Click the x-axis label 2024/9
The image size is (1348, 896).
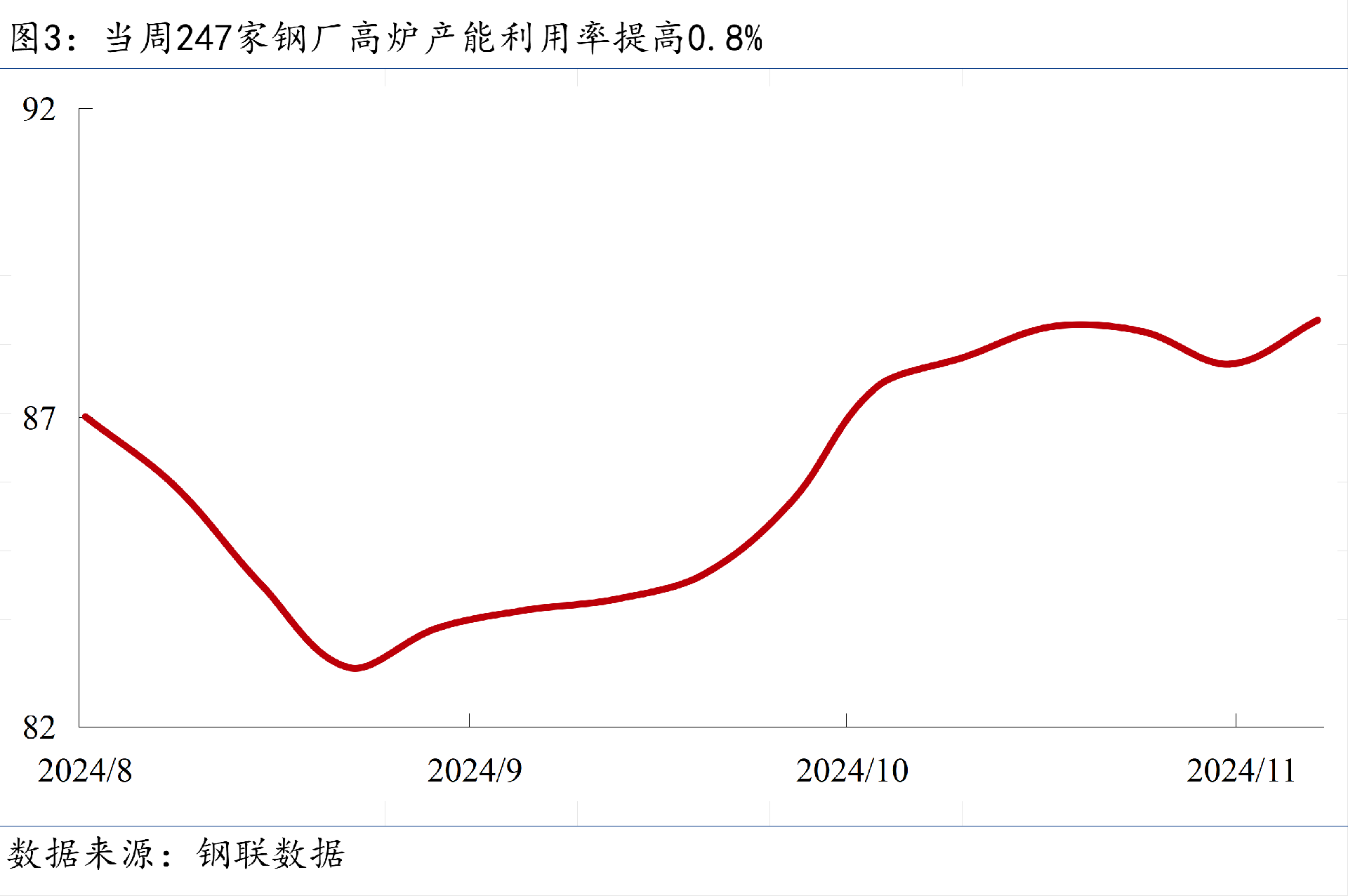tap(475, 771)
